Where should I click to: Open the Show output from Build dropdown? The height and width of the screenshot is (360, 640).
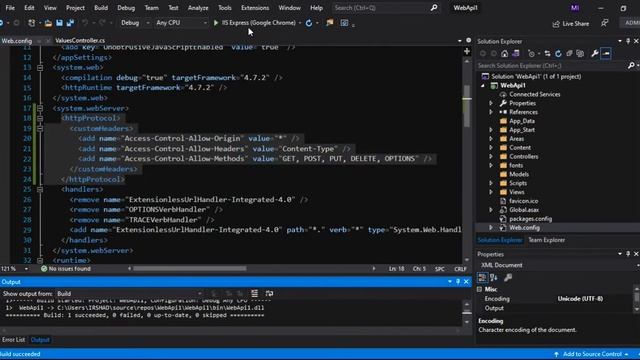[x=129, y=293]
